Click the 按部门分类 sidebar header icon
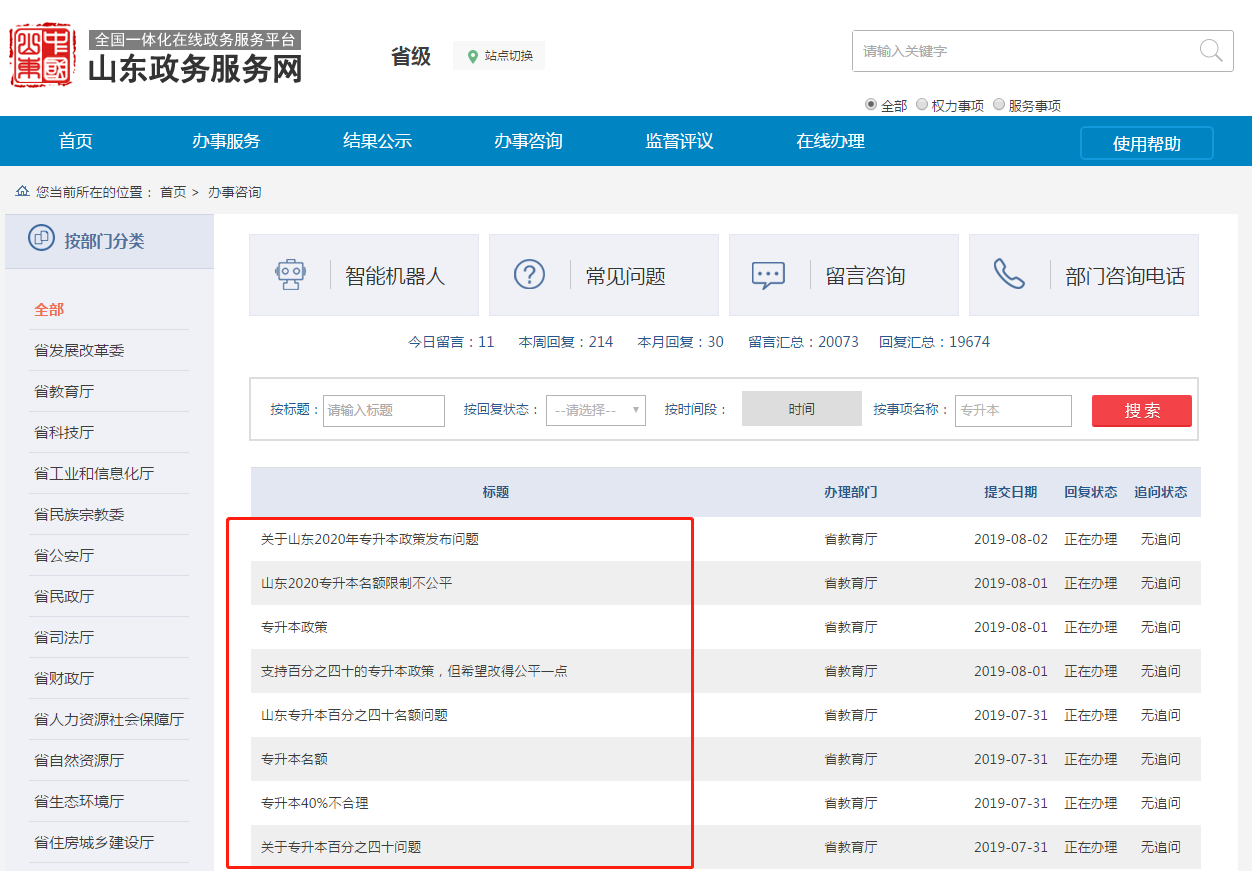The width and height of the screenshot is (1252, 871). tap(41, 239)
